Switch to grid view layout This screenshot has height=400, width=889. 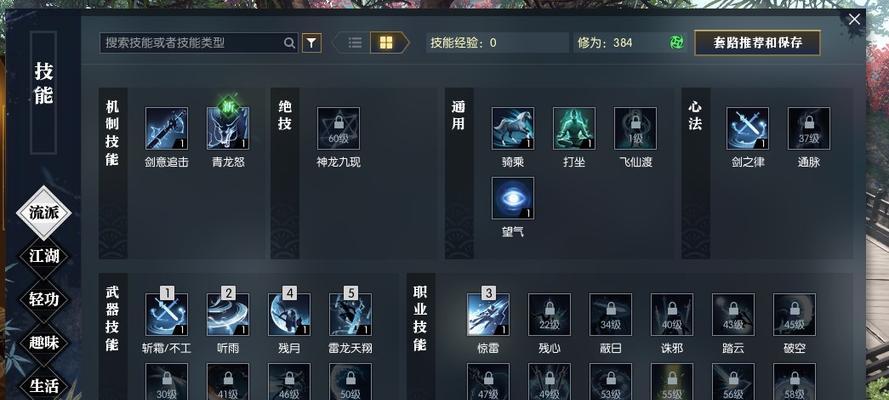coord(386,42)
